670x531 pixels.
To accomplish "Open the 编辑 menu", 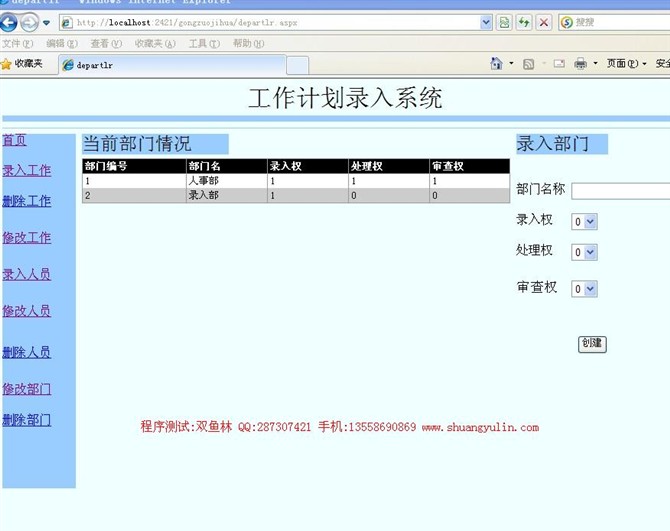I will (62, 44).
